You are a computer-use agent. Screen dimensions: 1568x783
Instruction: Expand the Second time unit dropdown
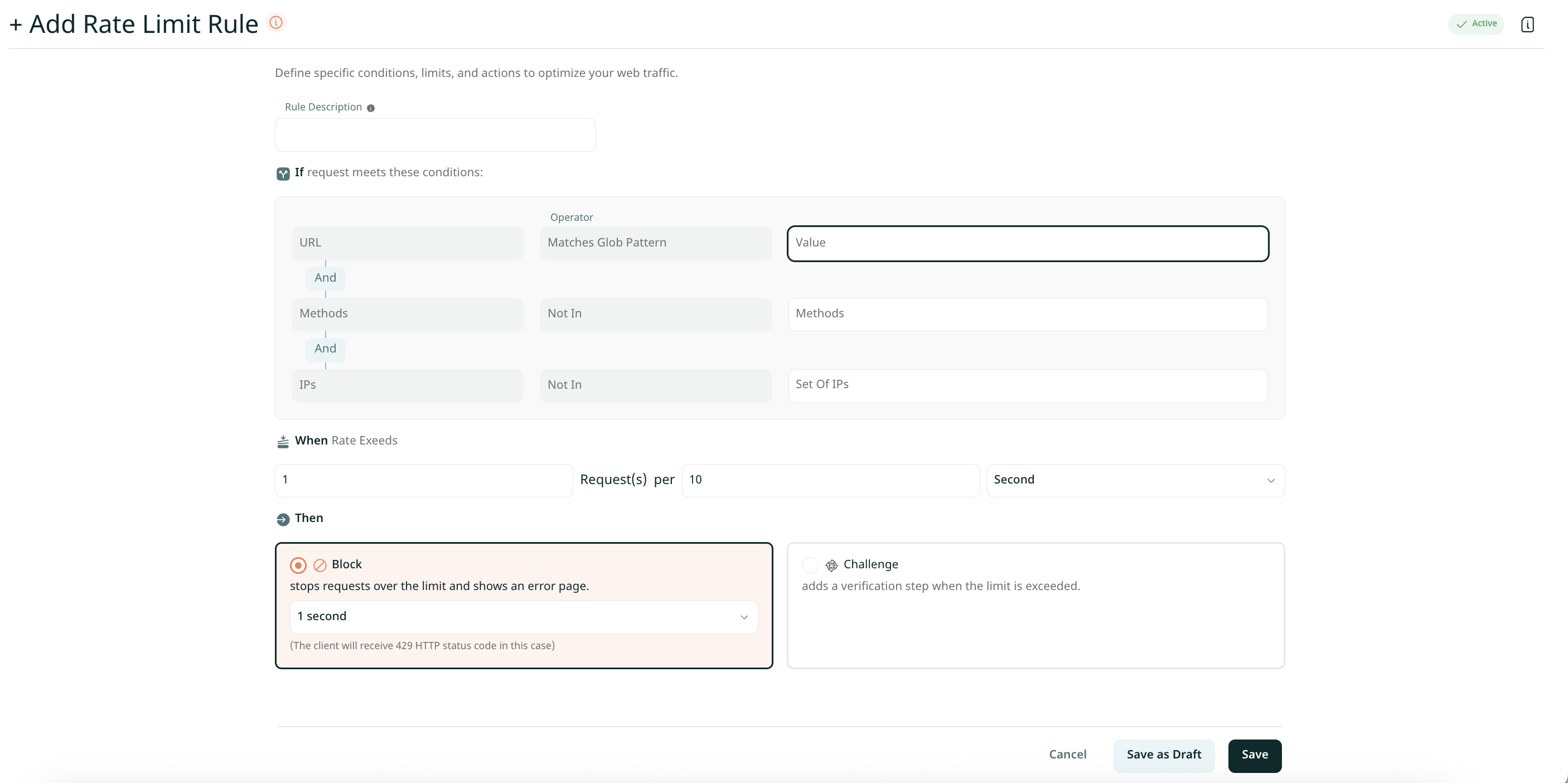[1136, 480]
